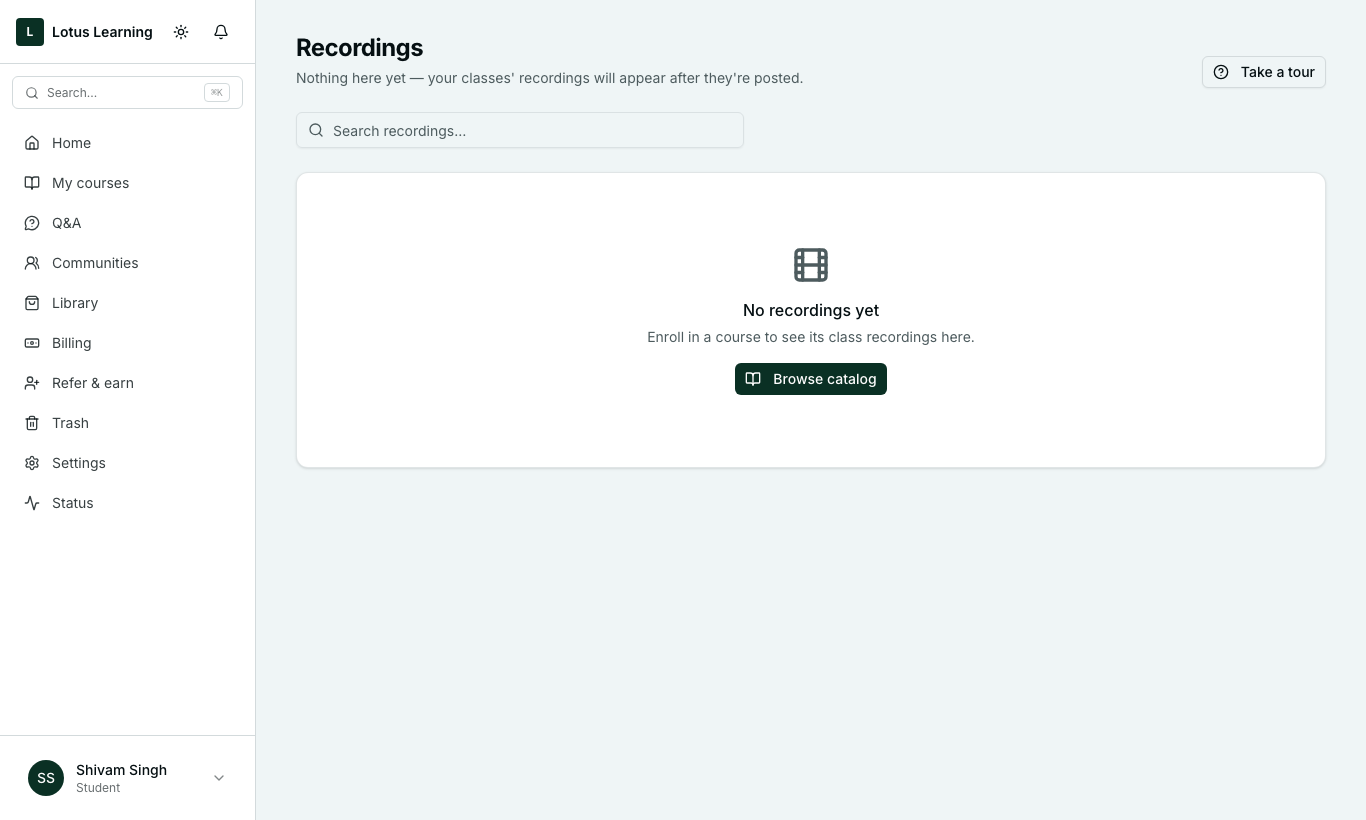Expand the Shivam Singh account menu chevron
This screenshot has height=820, width=1366.
point(219,778)
